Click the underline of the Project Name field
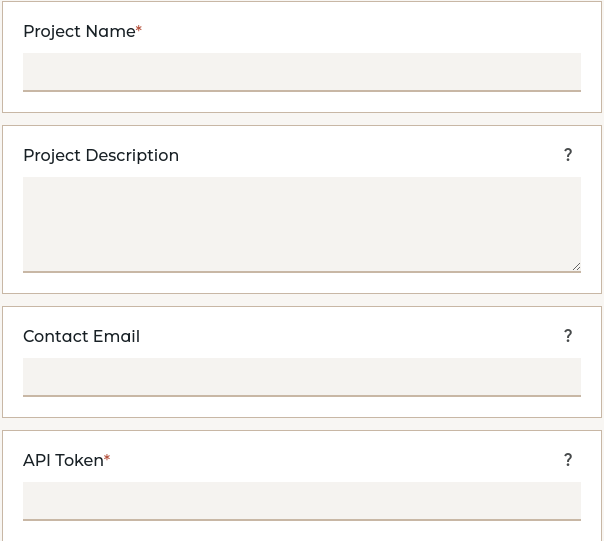Image resolution: width=604 pixels, height=541 pixels. (x=301, y=91)
